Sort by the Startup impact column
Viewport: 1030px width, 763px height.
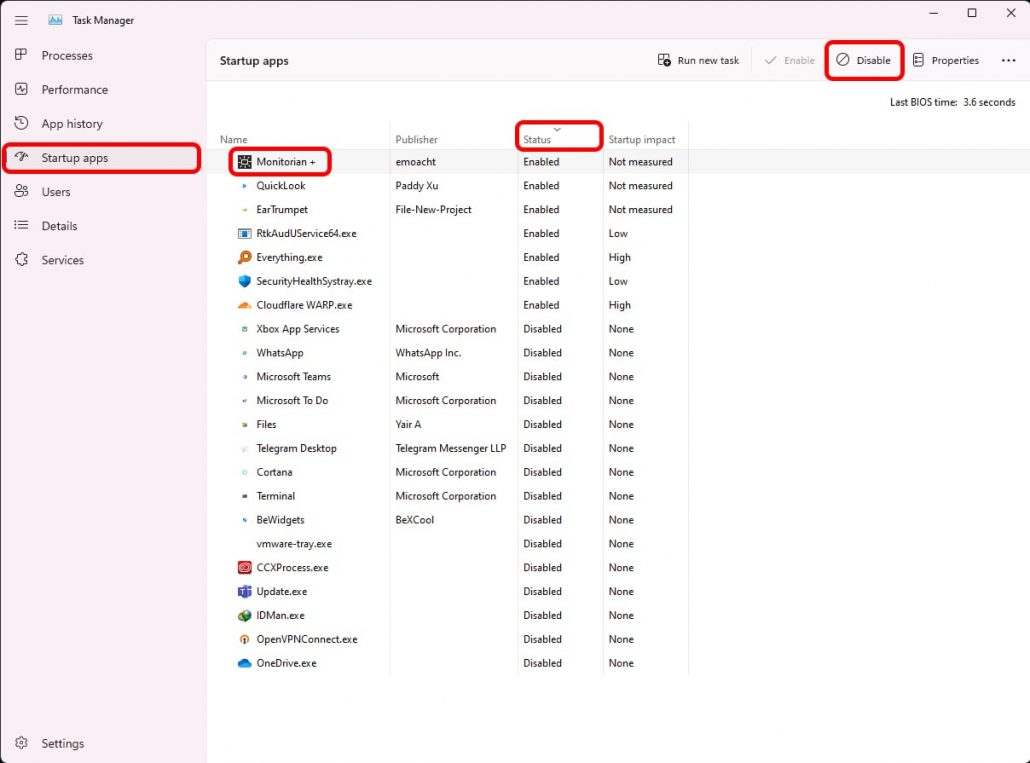642,139
